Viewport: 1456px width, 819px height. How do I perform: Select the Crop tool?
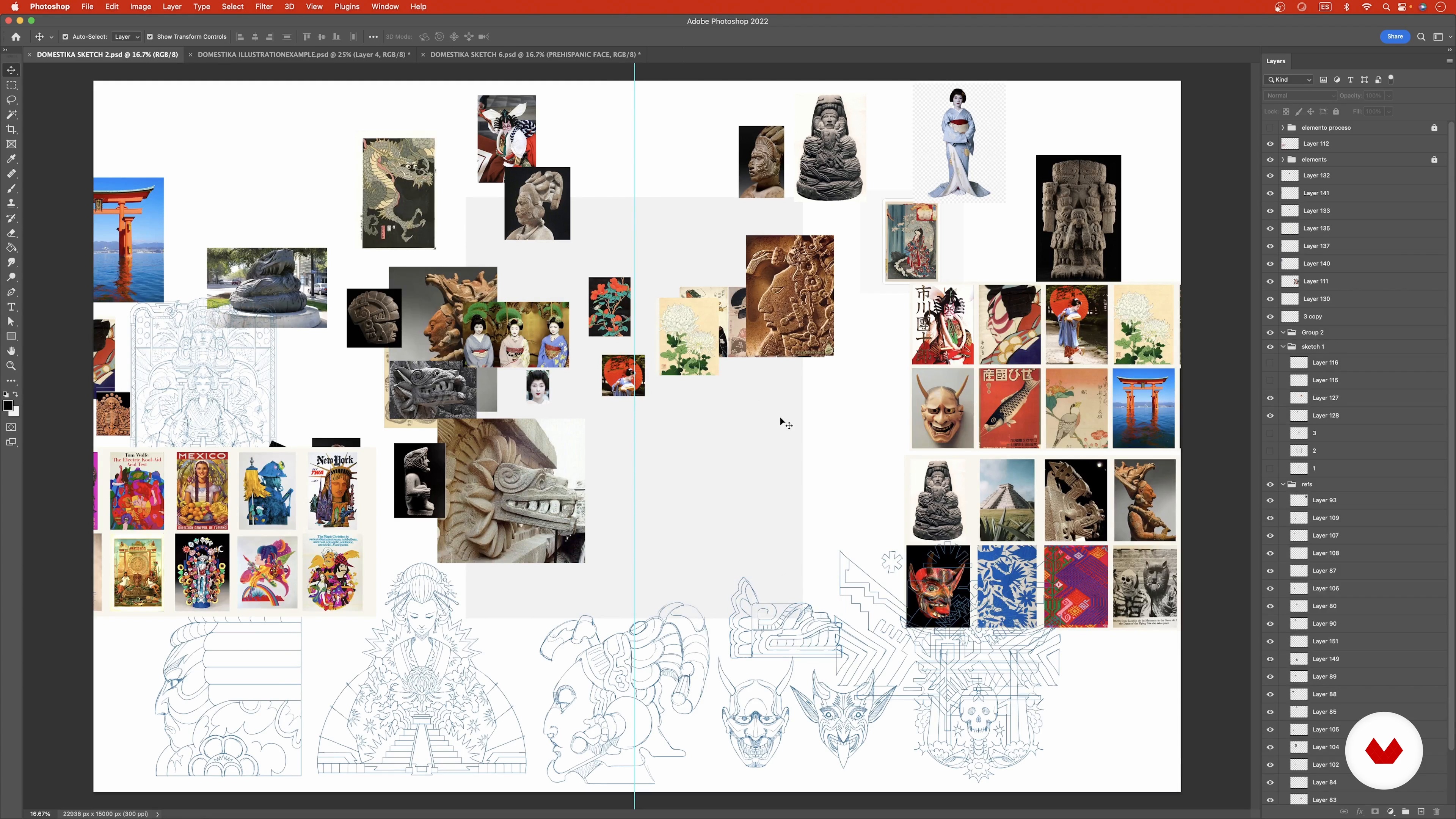click(x=11, y=129)
